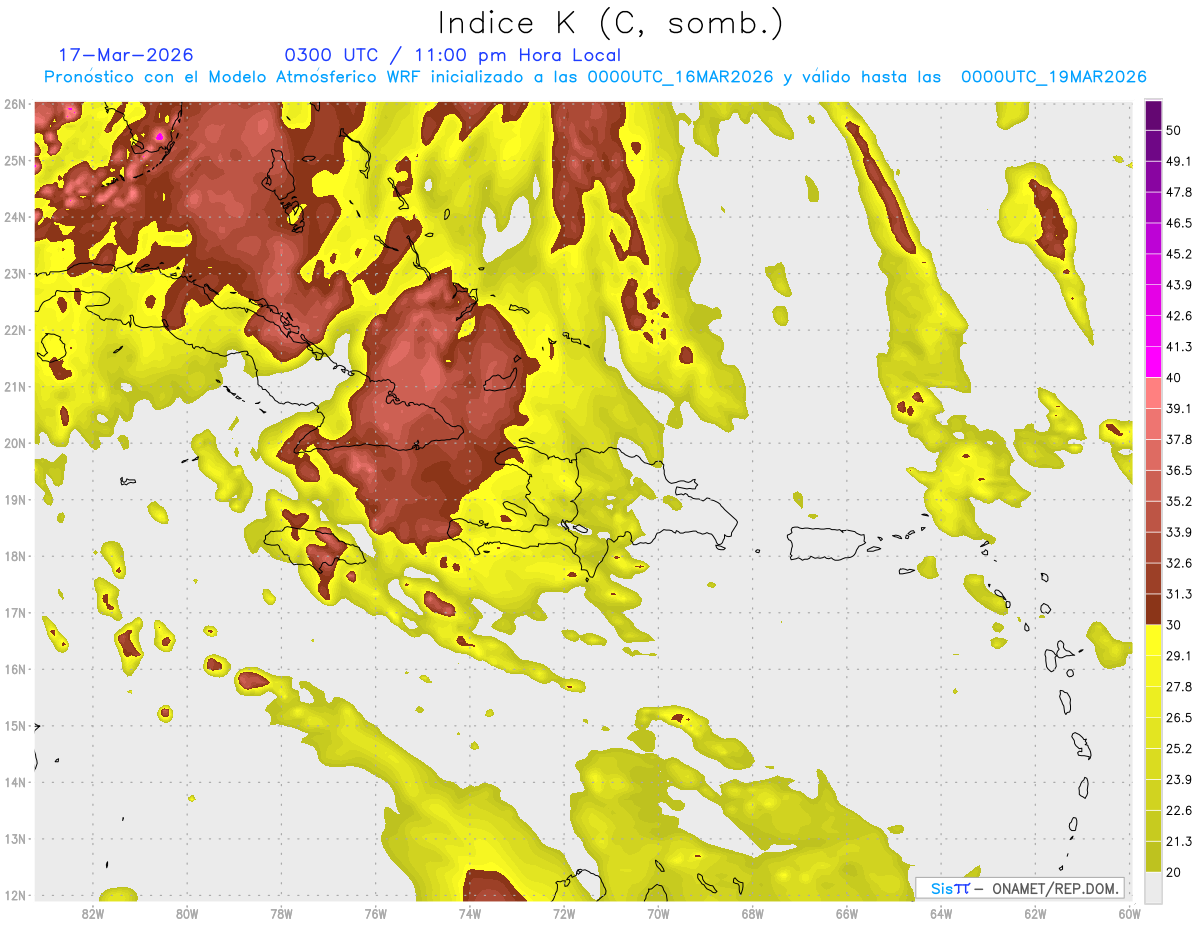The image size is (1200, 927).
Task: Click the "12N" latitude label
Action: [15, 895]
